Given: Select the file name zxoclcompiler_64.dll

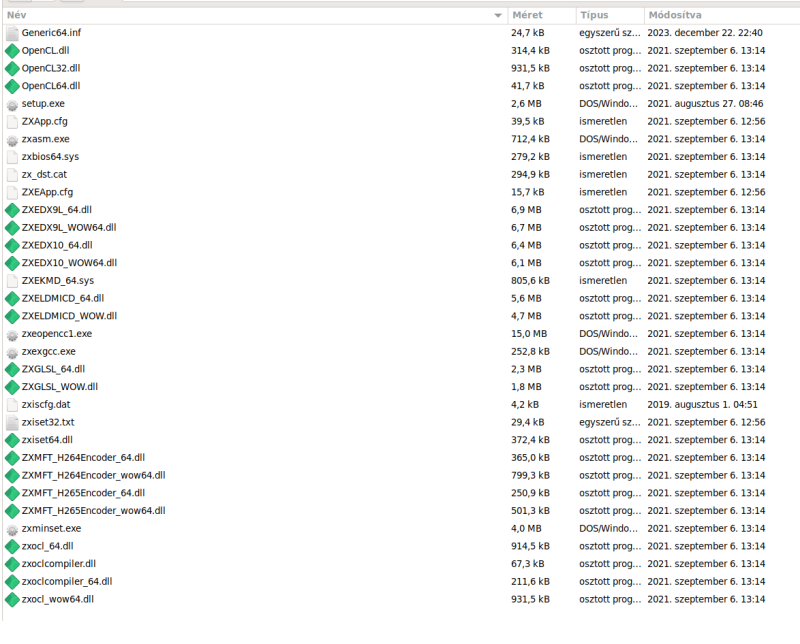Looking at the screenshot, I should point(67,582).
